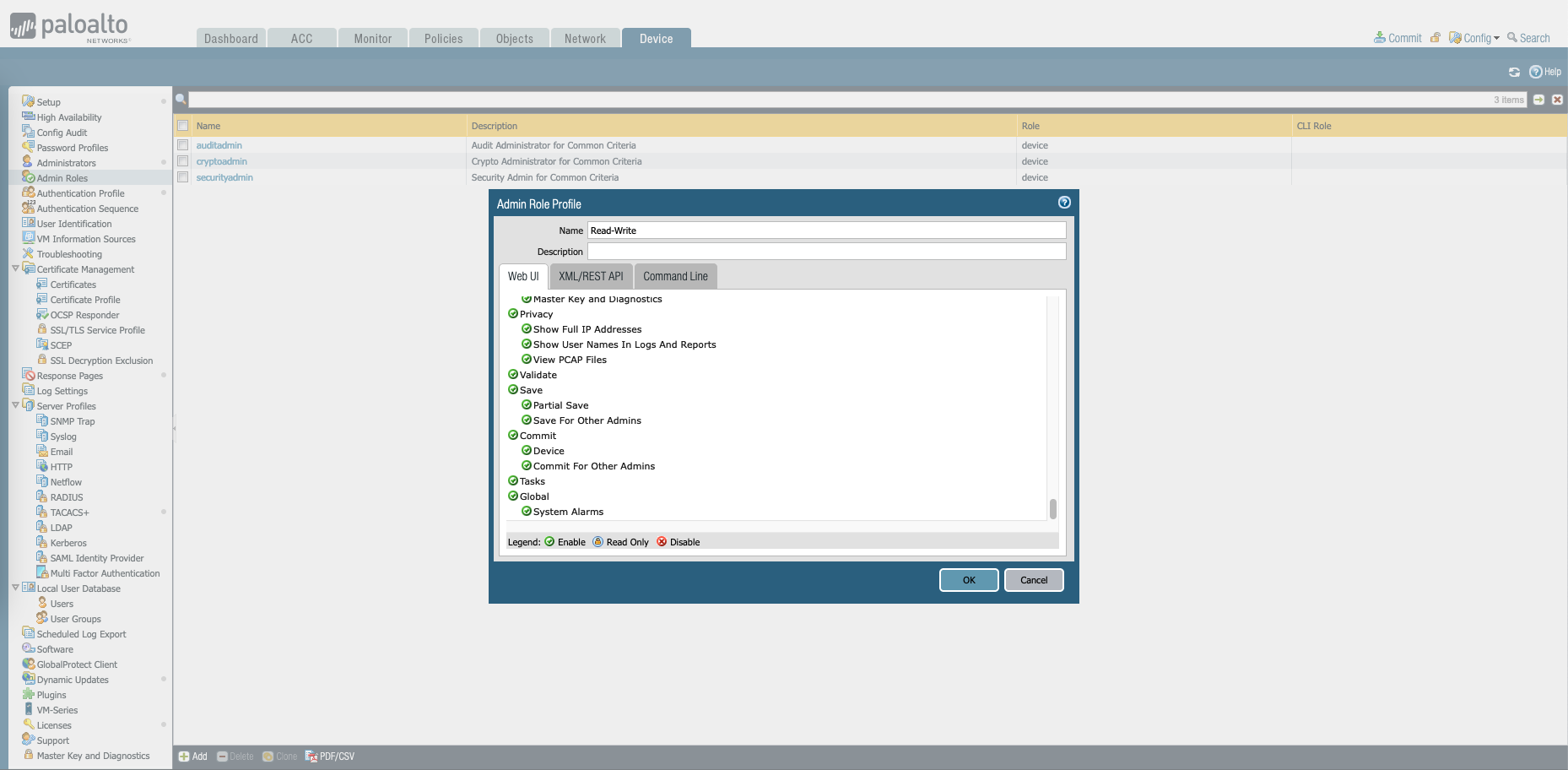The image size is (1568, 770).
Task: Click the permissions list scrollbar thumb
Action: (x=1052, y=509)
